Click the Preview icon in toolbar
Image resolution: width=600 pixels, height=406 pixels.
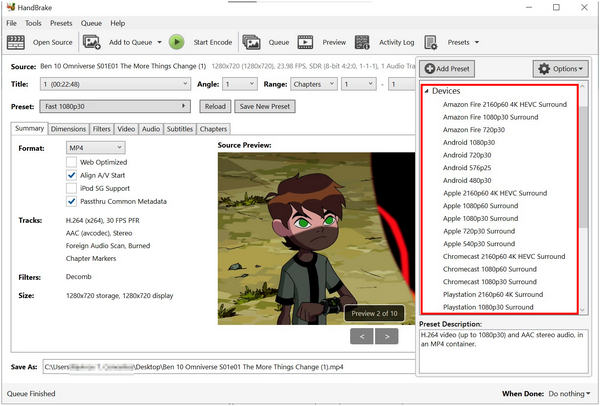click(x=307, y=42)
